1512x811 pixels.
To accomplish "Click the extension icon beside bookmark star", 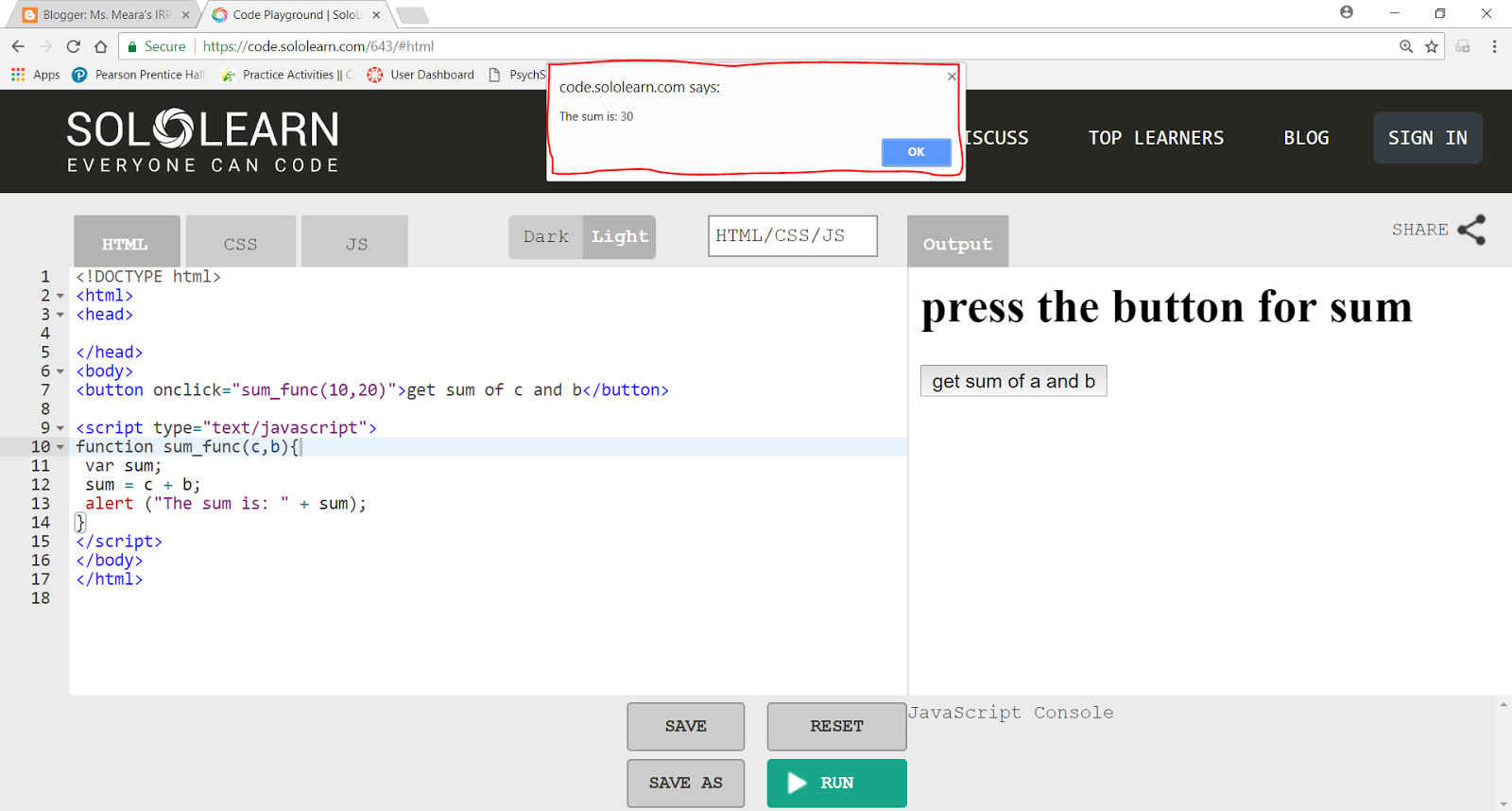I will click(x=1463, y=46).
